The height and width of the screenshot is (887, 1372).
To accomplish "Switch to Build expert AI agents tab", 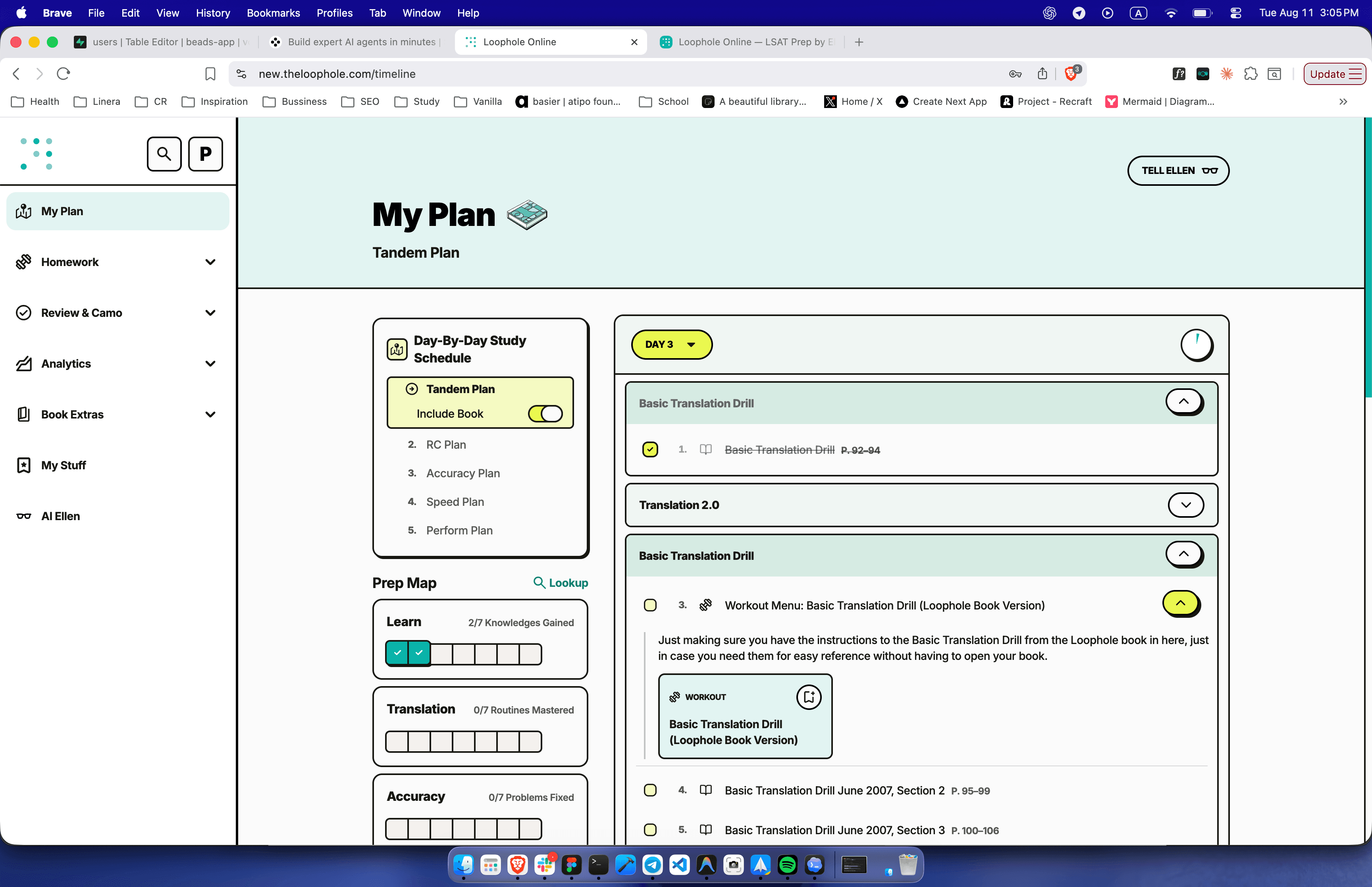I will click(x=357, y=41).
